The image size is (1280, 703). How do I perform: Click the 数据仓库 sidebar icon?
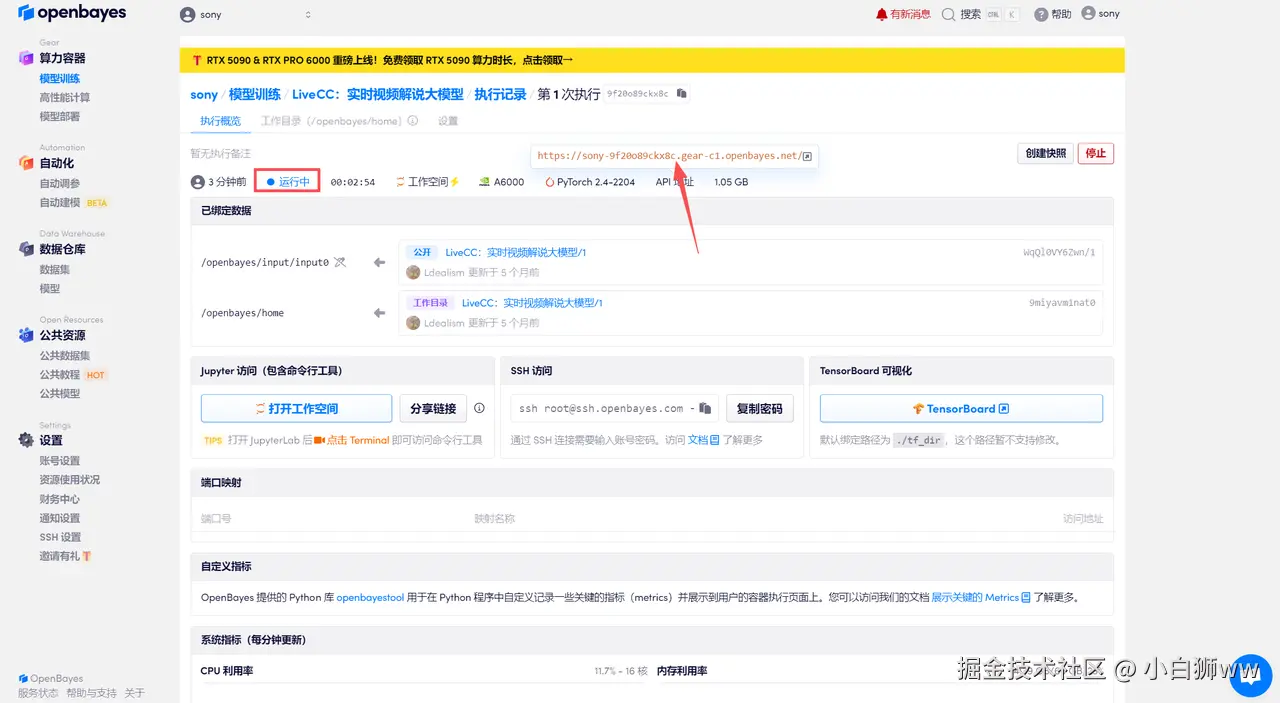click(26, 249)
